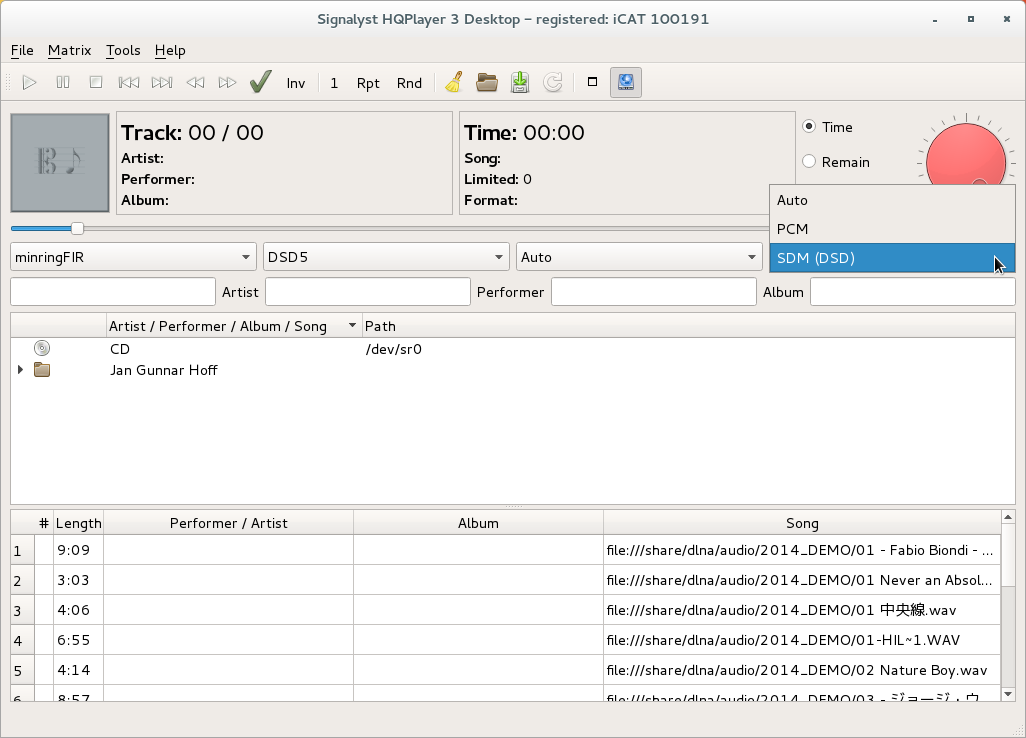Choose Auto in the output mode list
1026x738 pixels.
pos(893,200)
